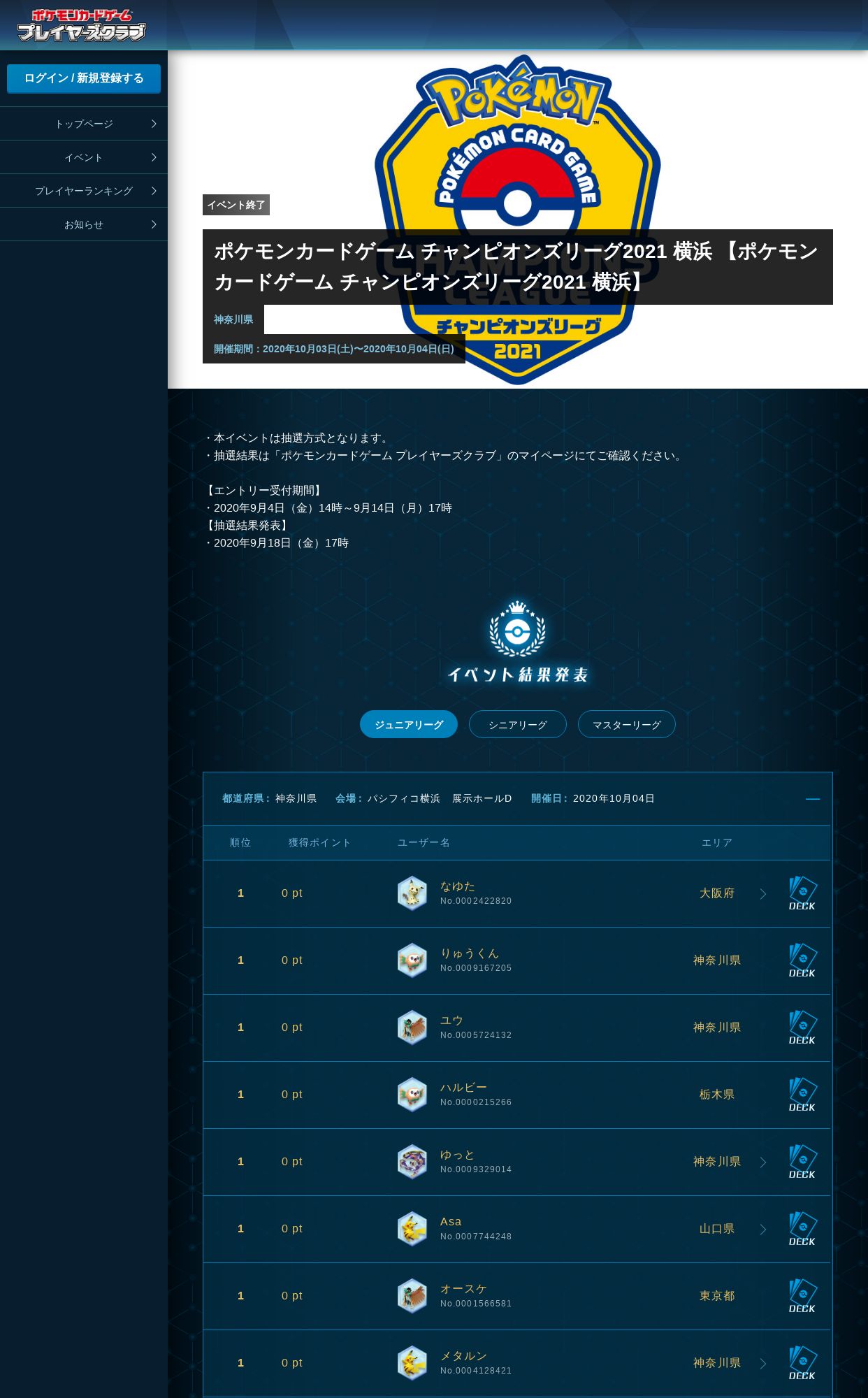The width and height of the screenshot is (868, 1398).
Task: Click 栃木県 area in ハルビー row
Action: [x=717, y=1095]
